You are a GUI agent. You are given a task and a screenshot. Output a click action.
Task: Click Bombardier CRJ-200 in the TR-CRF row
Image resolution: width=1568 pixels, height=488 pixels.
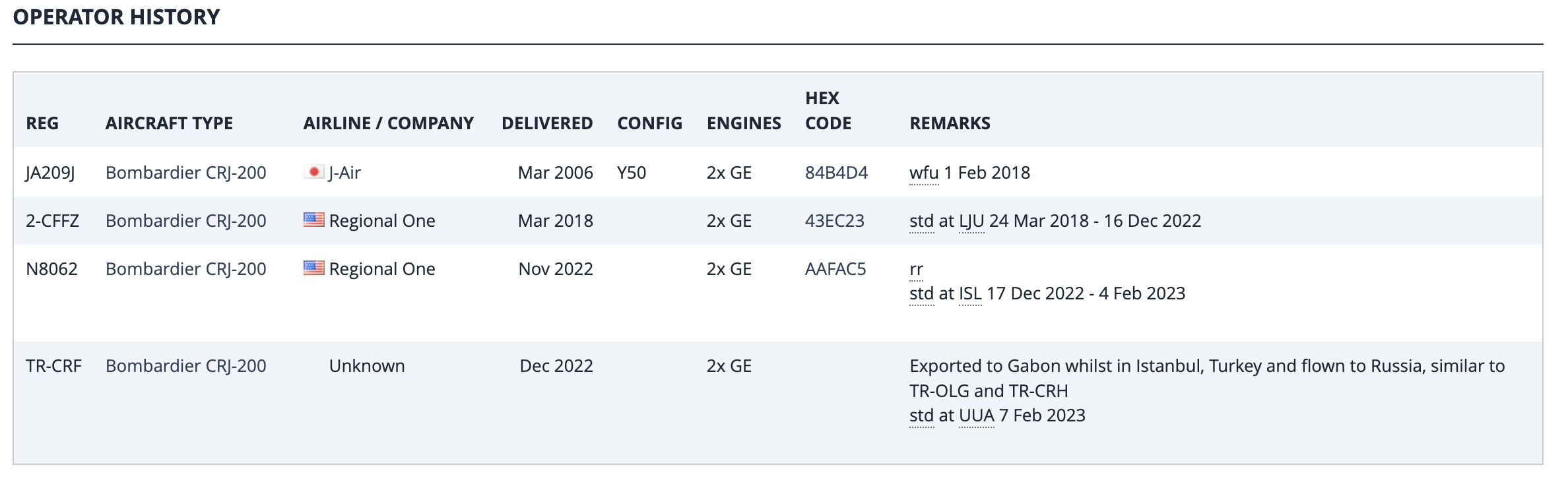[x=186, y=366]
